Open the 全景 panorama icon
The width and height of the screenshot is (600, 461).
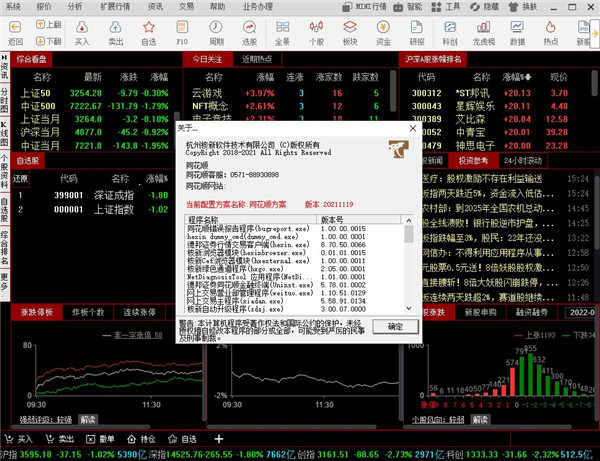click(x=282, y=27)
